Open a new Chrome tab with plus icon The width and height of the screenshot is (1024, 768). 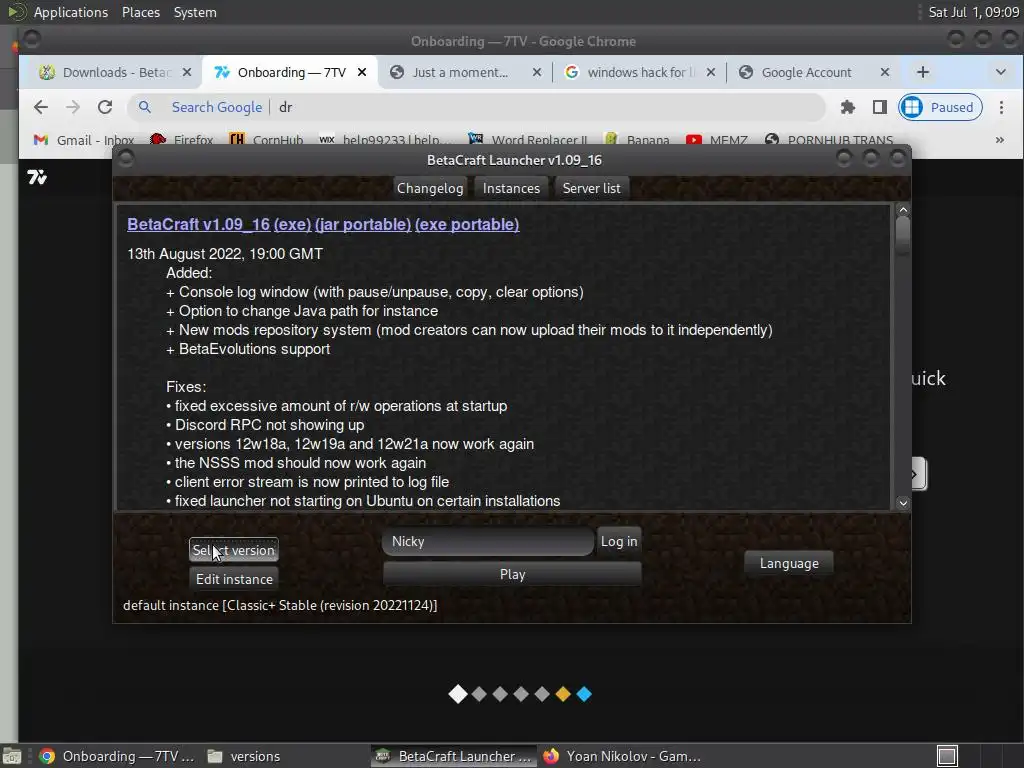[x=923, y=72]
